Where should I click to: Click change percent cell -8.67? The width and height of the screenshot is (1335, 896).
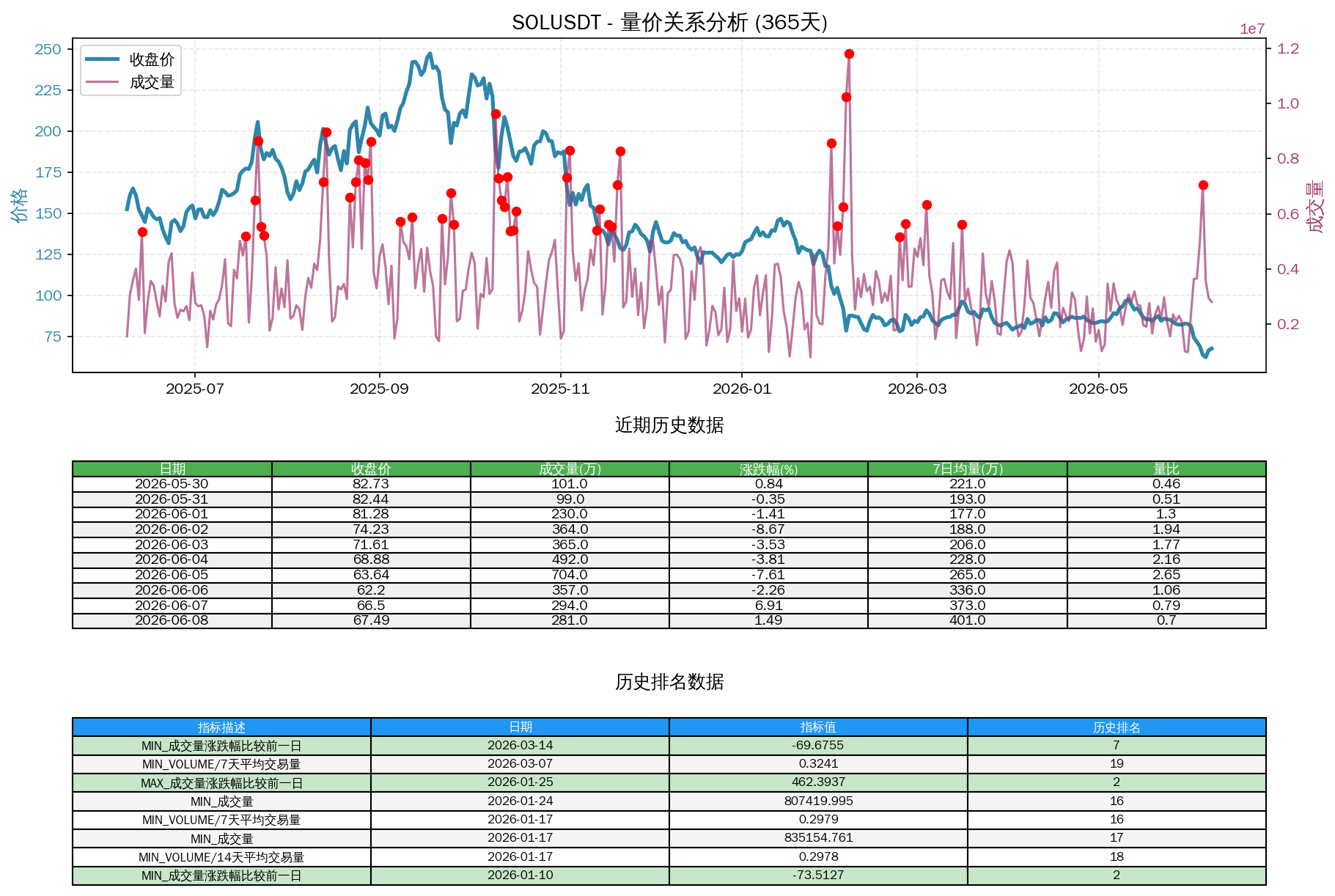768,529
